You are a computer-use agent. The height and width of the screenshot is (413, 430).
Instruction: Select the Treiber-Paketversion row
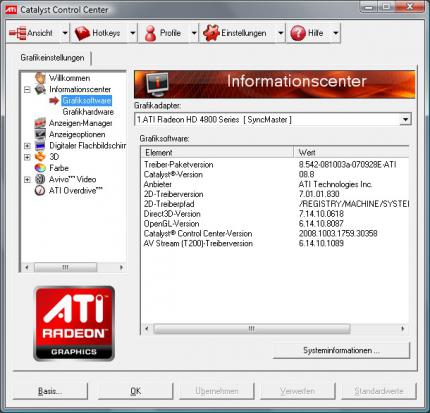pos(275,165)
